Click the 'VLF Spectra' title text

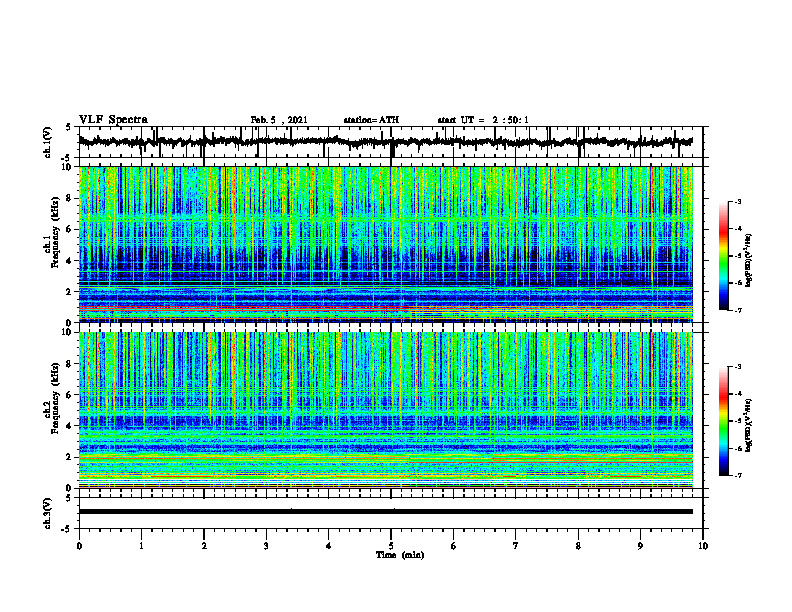[x=113, y=120]
